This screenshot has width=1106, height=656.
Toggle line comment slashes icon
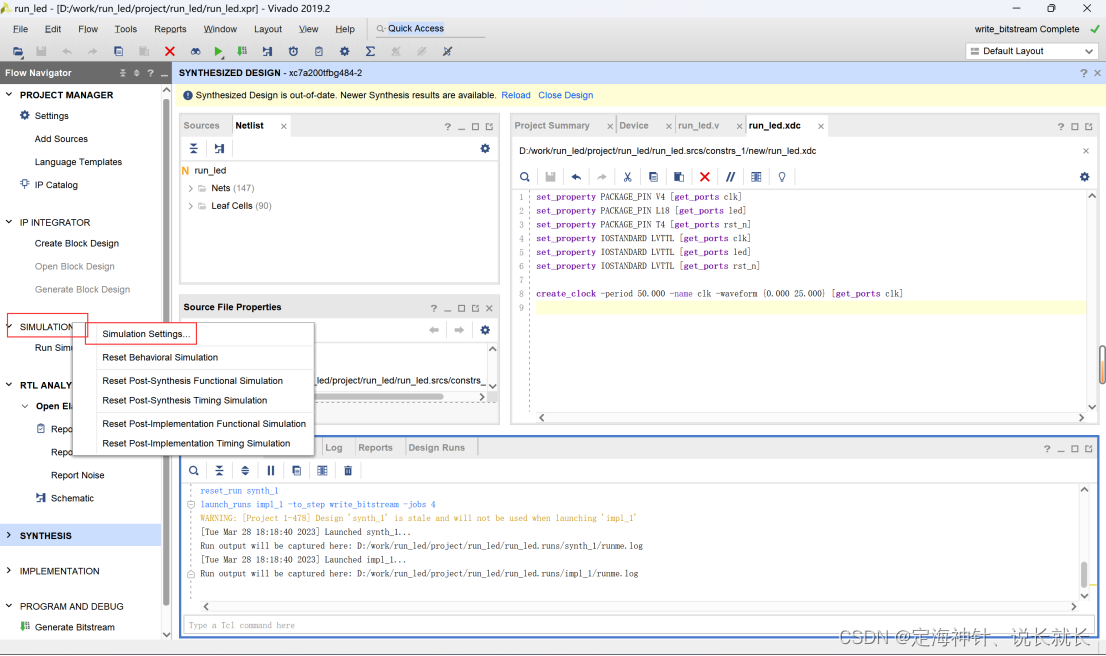[731, 177]
